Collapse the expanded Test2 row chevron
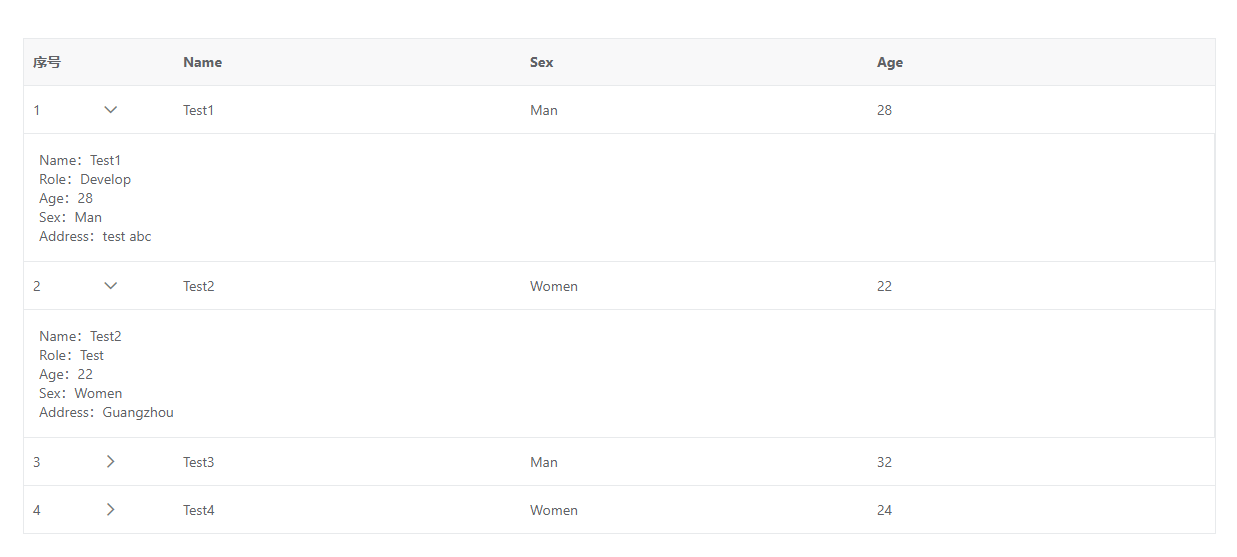 (111, 286)
